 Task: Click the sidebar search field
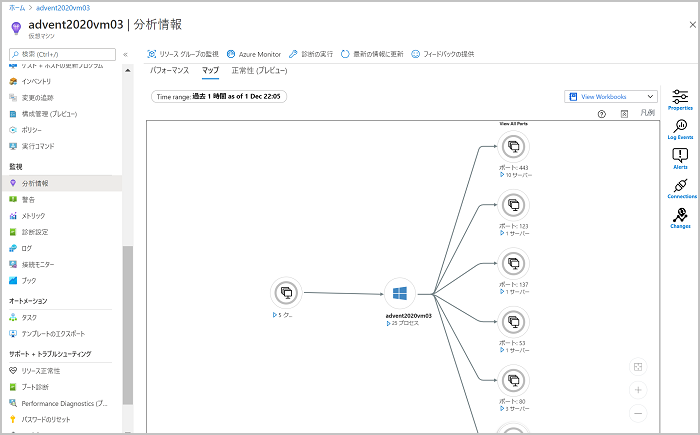tap(62, 54)
